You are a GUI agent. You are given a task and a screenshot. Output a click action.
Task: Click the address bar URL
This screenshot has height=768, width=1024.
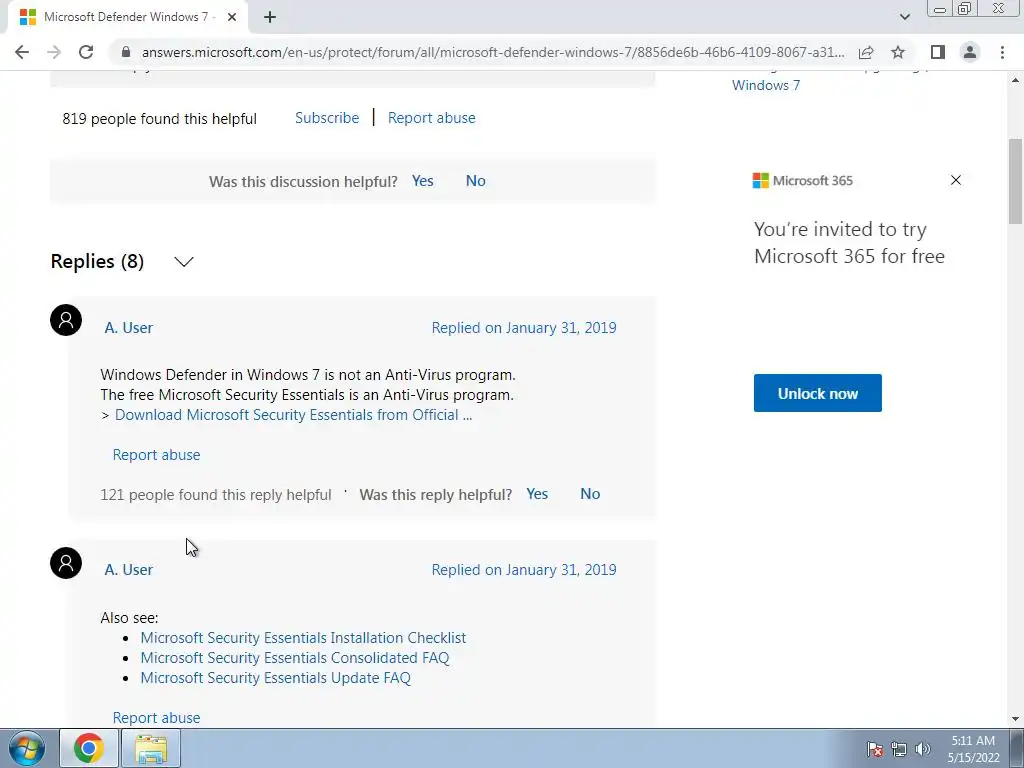493,52
